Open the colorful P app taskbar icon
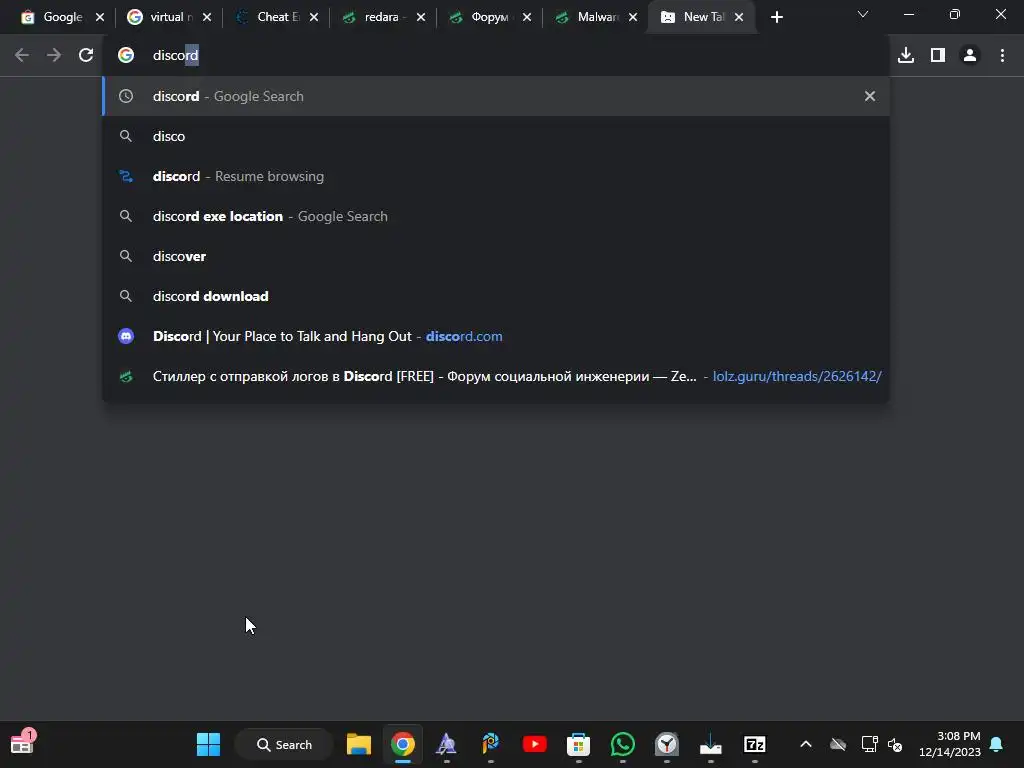Screen dimensions: 1024x768 point(490,744)
